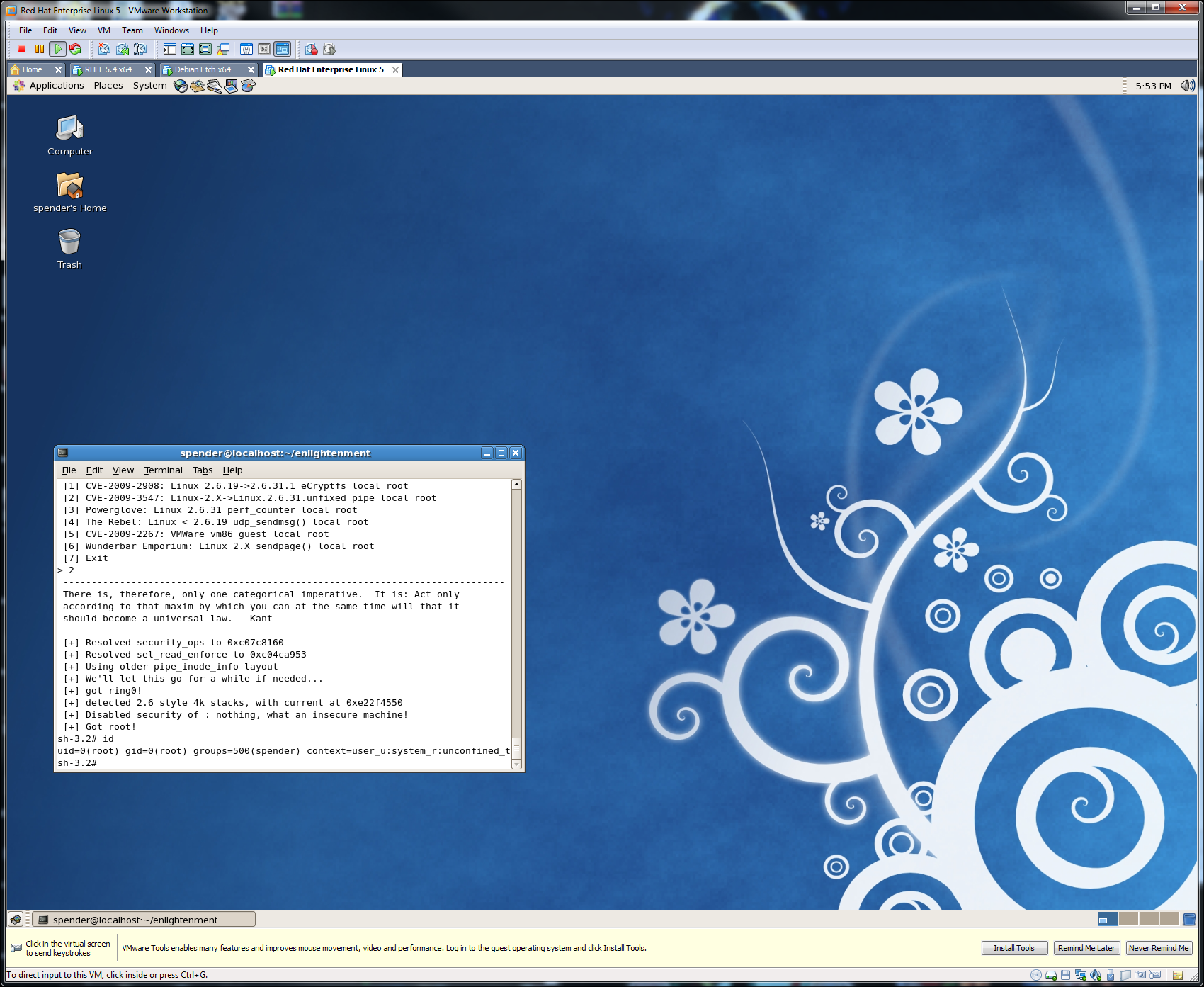Select the Computer desktop icon

click(69, 135)
